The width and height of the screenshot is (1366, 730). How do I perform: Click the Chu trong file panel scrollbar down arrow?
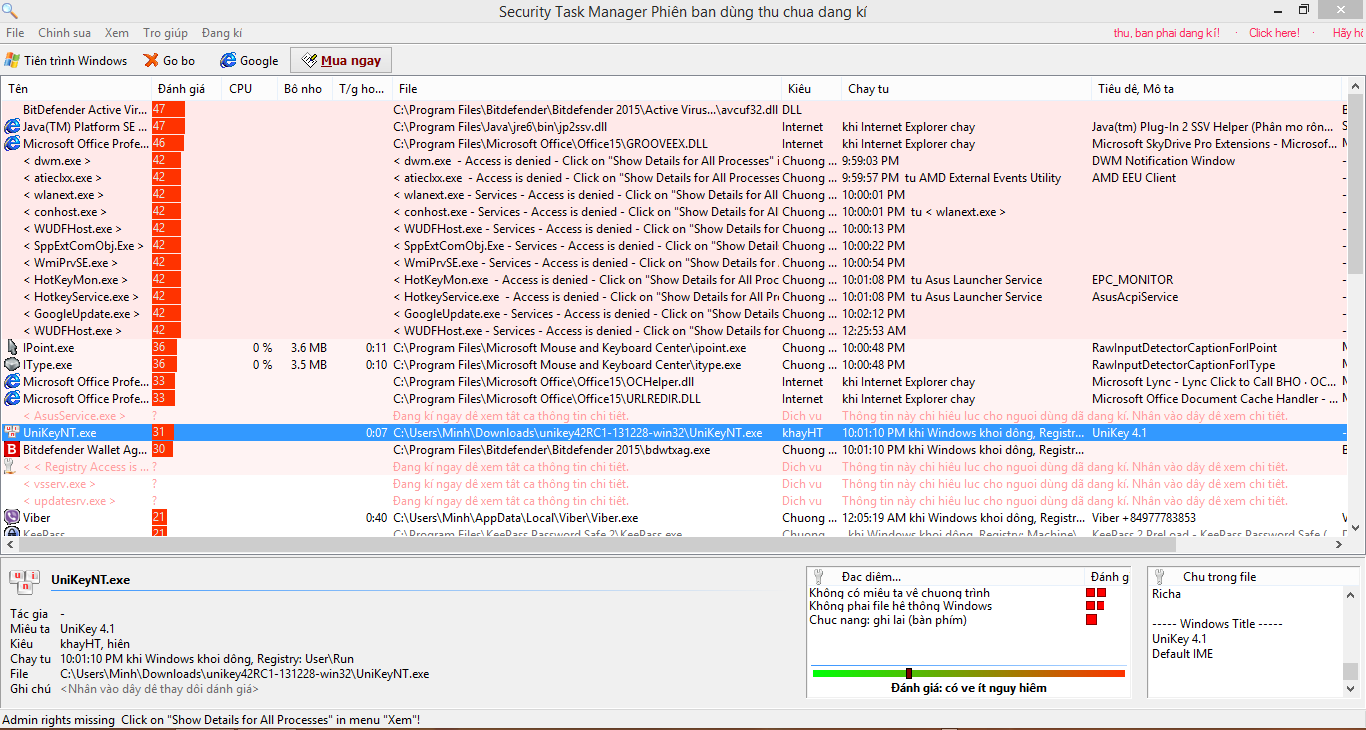[1351, 688]
